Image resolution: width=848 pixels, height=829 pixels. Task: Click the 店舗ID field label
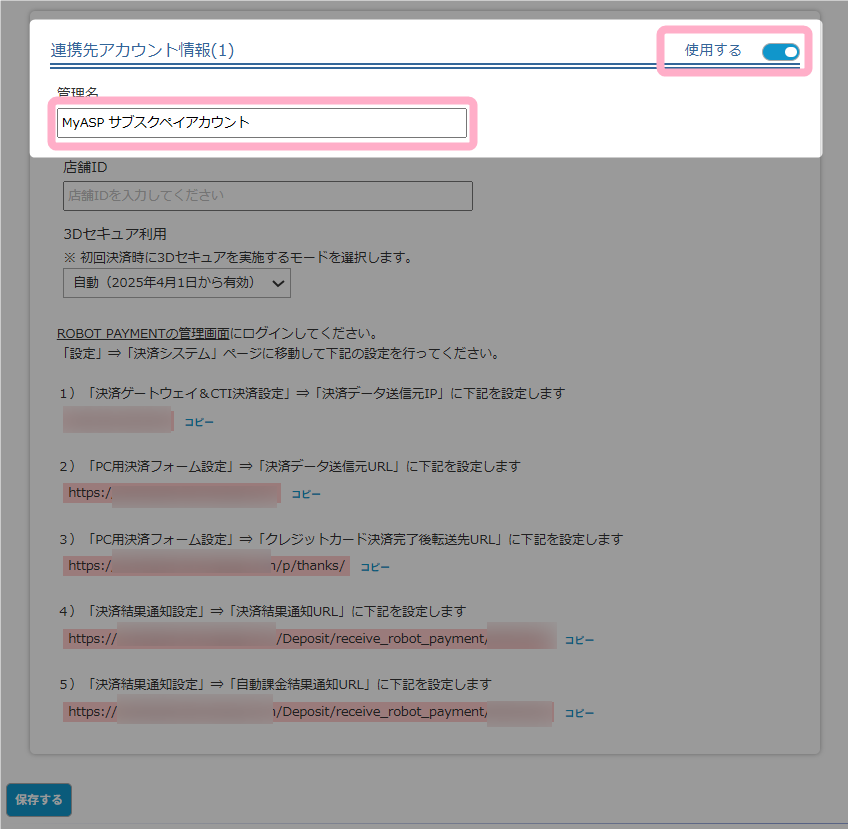pos(85,167)
